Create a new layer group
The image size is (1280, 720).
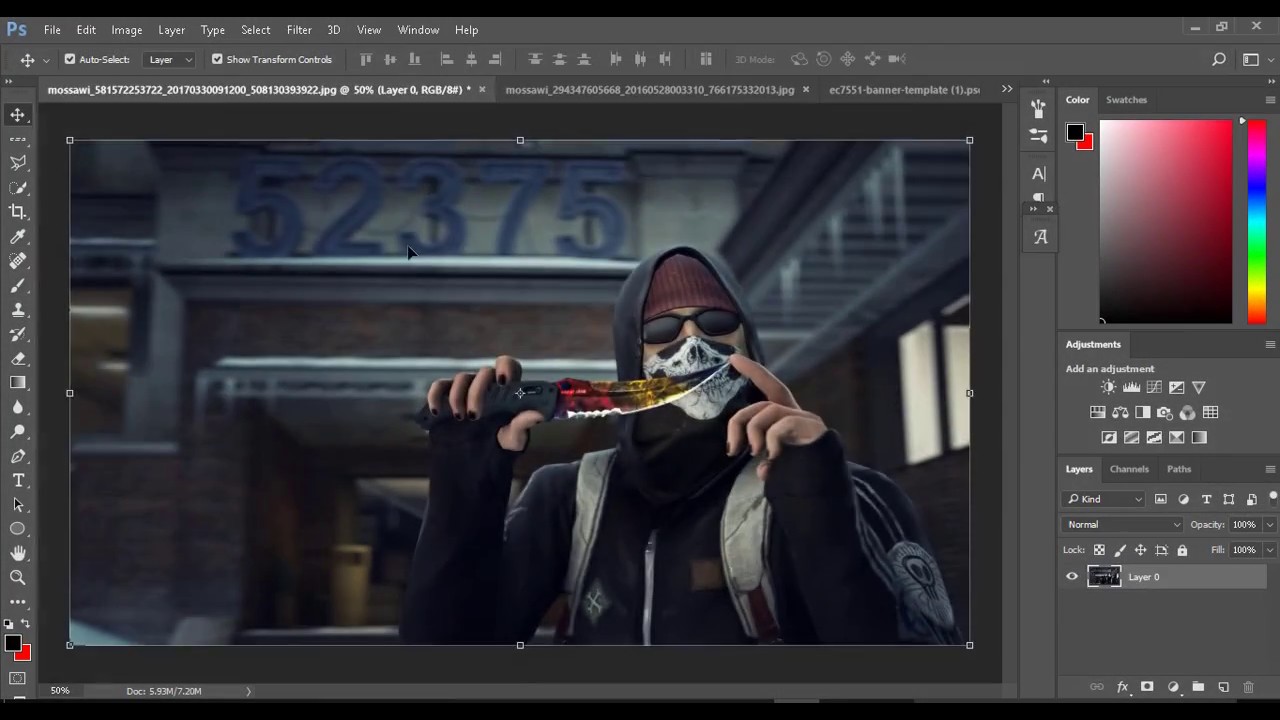click(x=1198, y=687)
